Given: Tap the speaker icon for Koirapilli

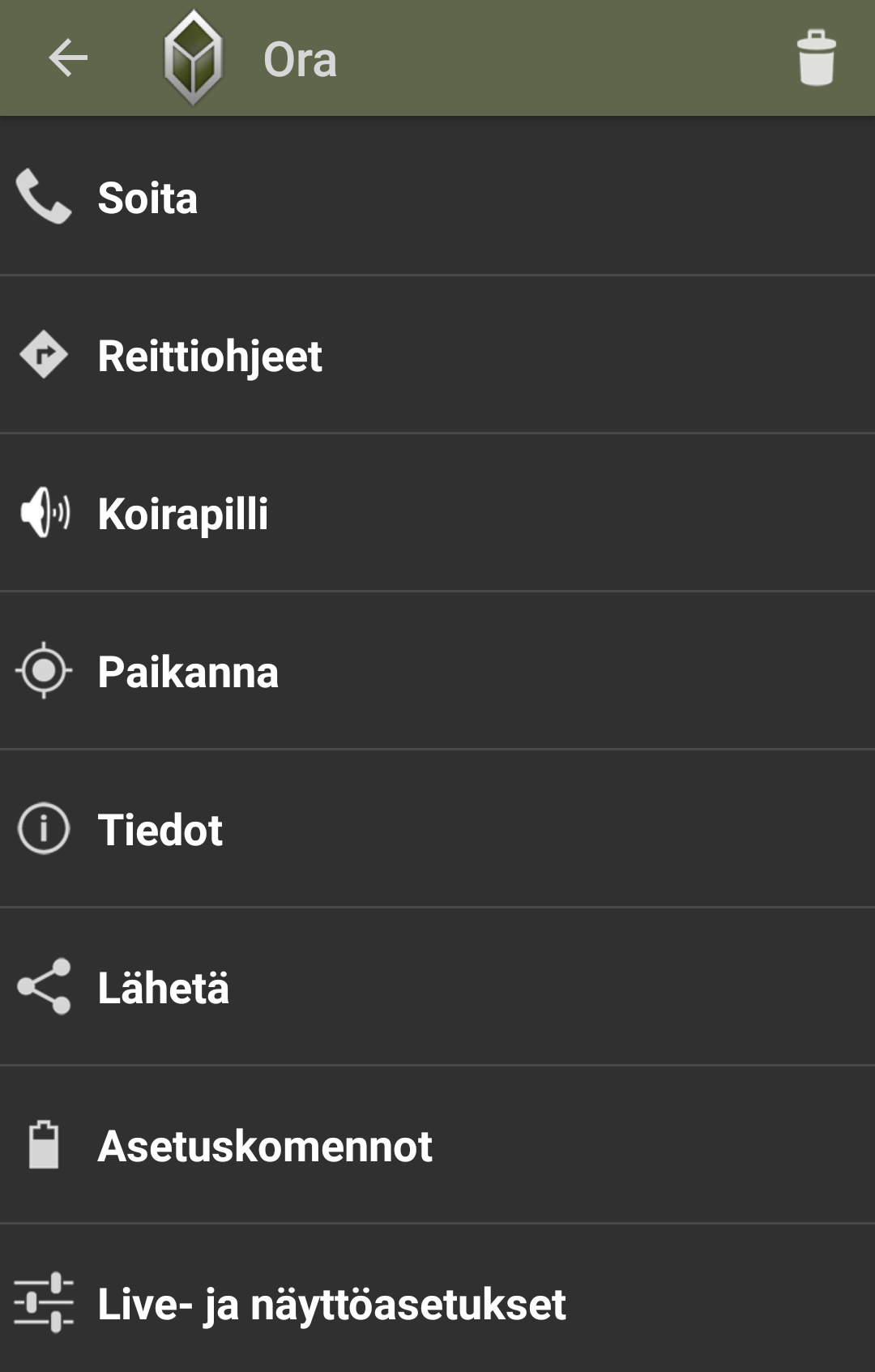Looking at the screenshot, I should [45, 513].
